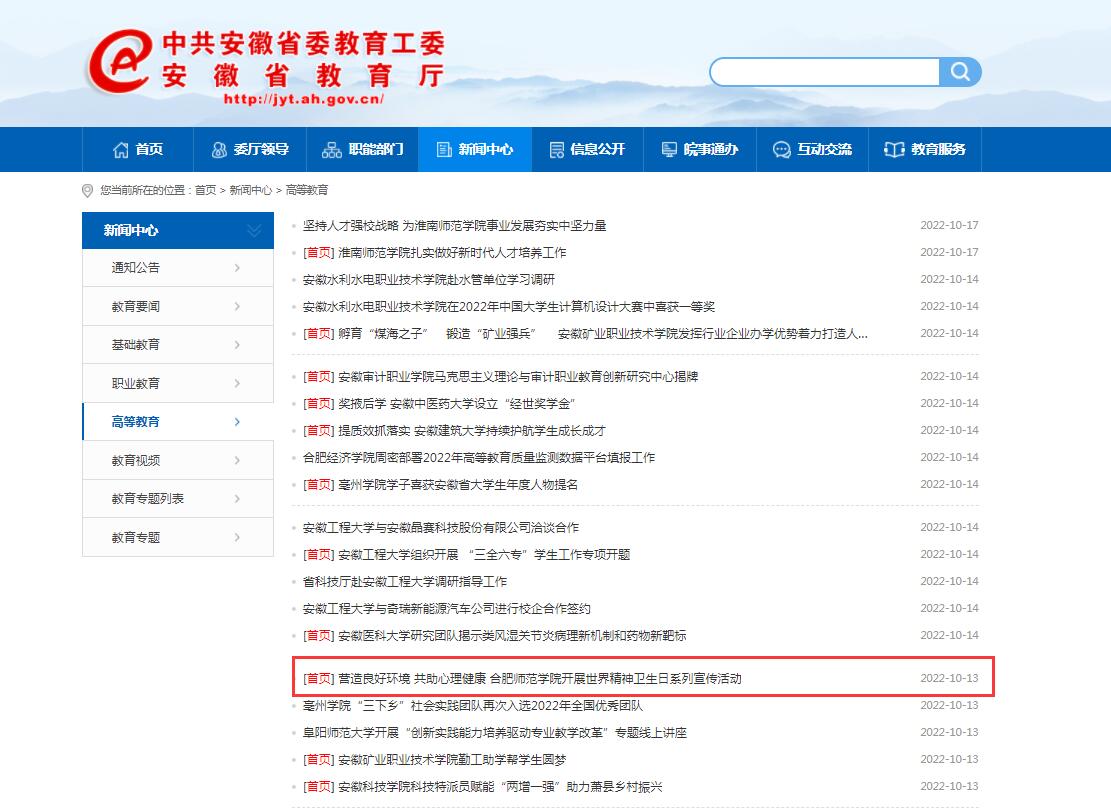
Task: Click the chat bubble icon beside 互动交流
Action: click(x=782, y=149)
